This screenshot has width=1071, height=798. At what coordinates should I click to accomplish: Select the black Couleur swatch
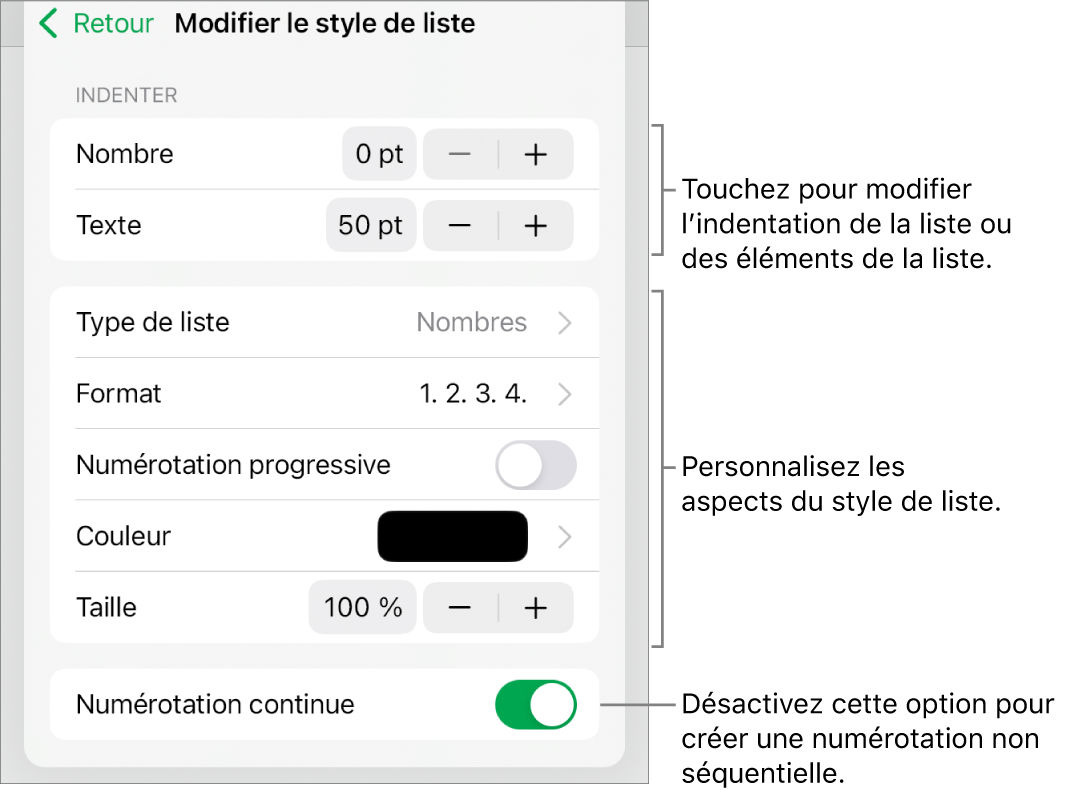tap(452, 536)
